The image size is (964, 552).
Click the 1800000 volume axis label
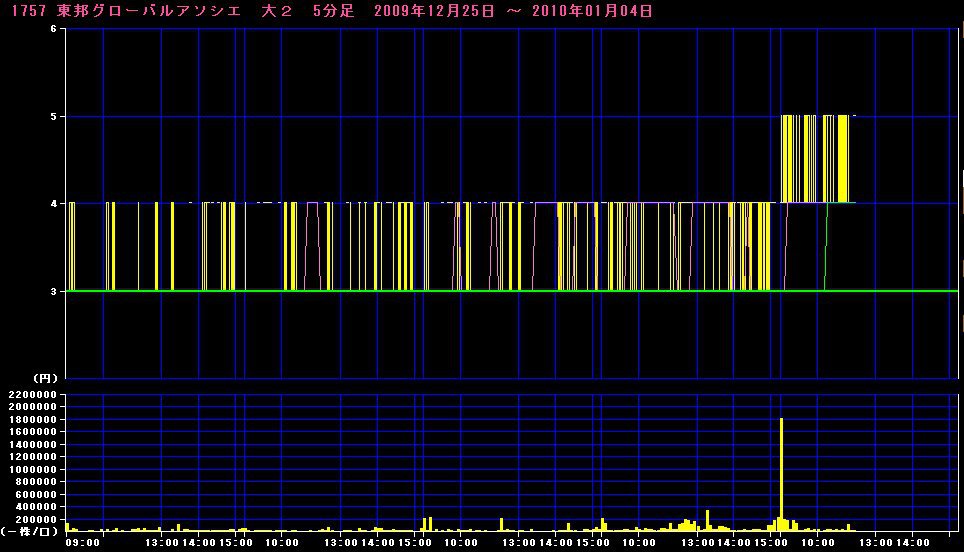30,420
